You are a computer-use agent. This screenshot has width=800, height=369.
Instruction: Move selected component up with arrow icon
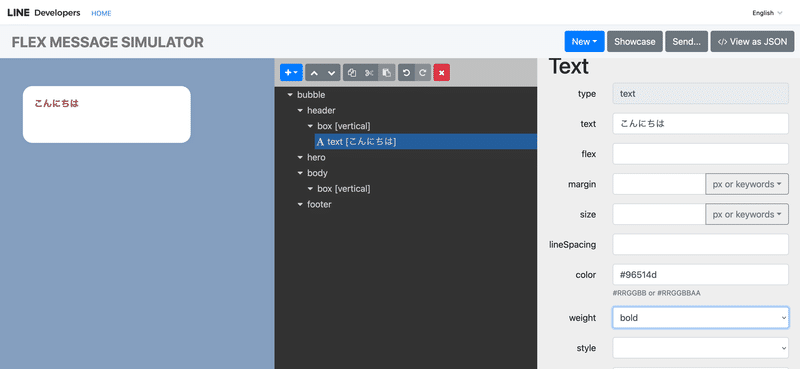click(314, 72)
